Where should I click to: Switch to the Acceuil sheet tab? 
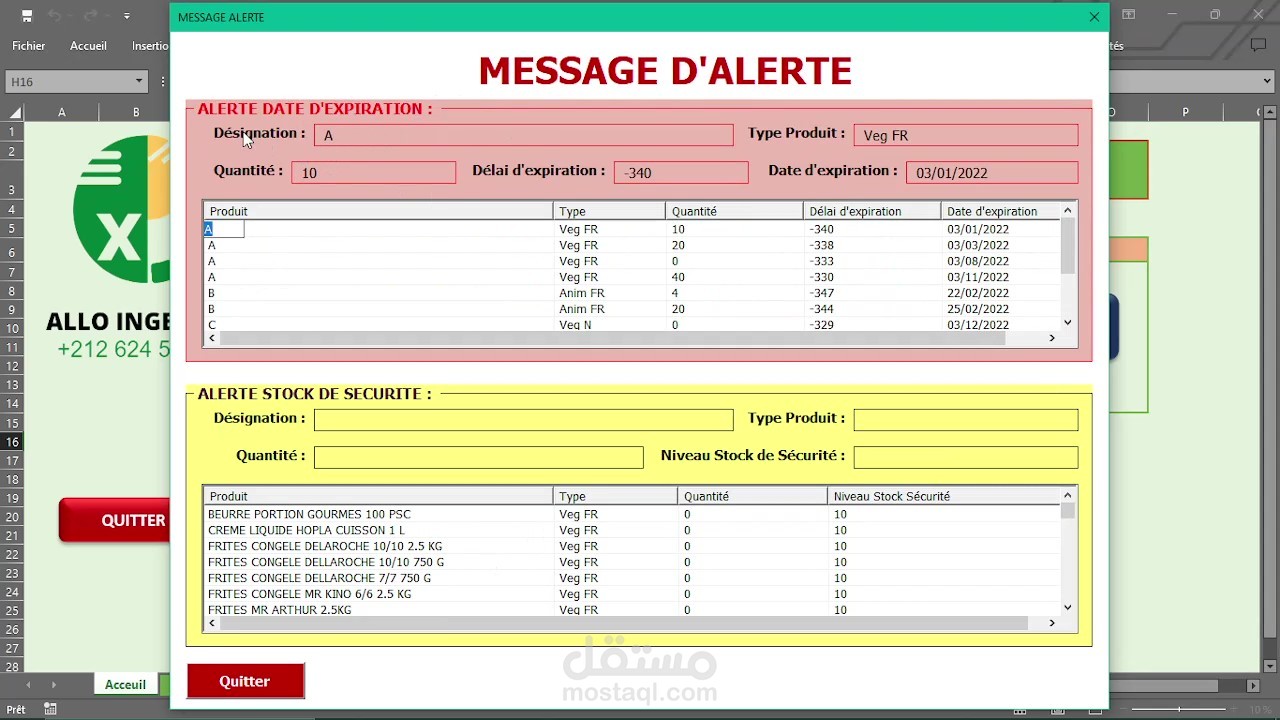tap(125, 684)
